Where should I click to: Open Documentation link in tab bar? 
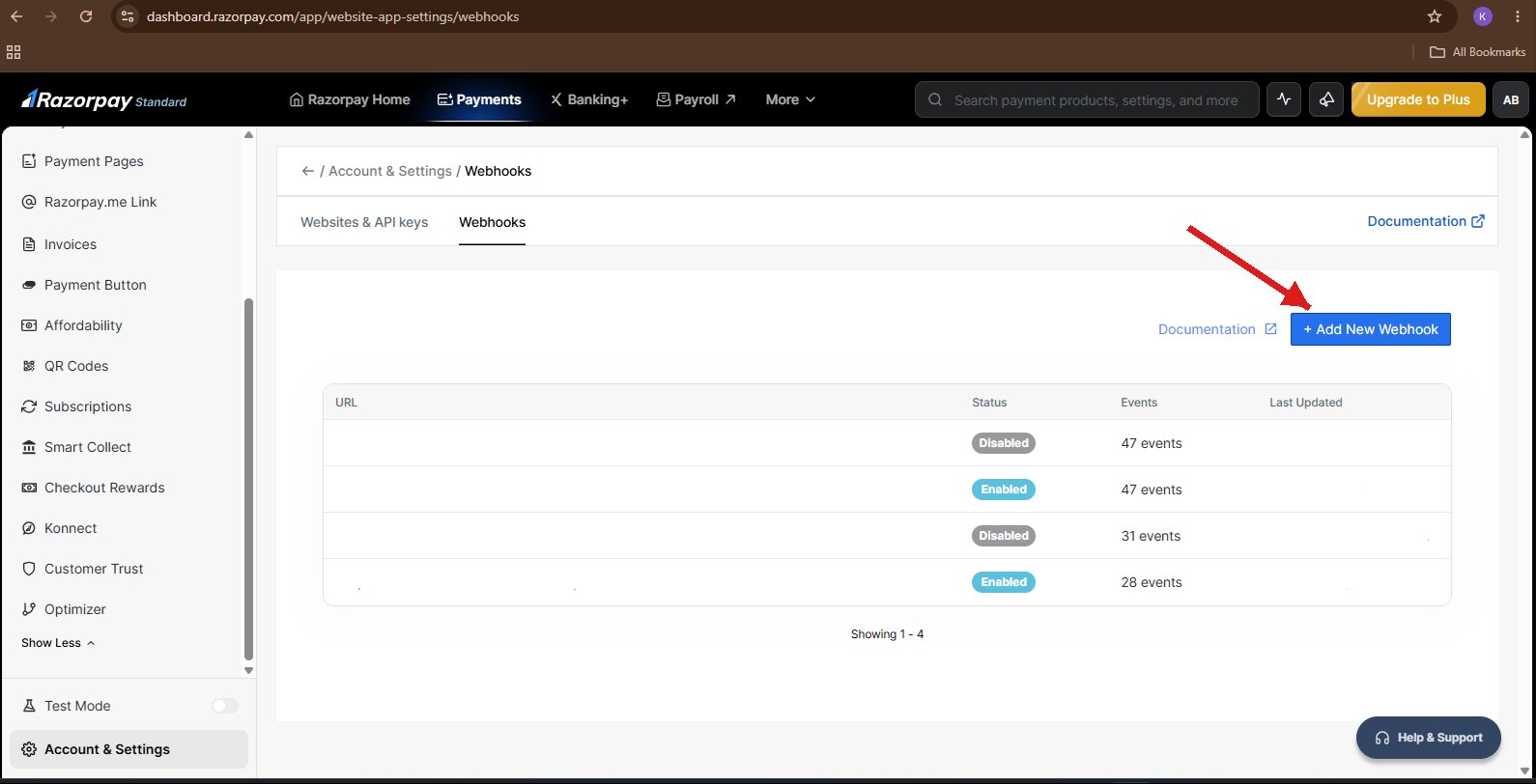(1426, 221)
